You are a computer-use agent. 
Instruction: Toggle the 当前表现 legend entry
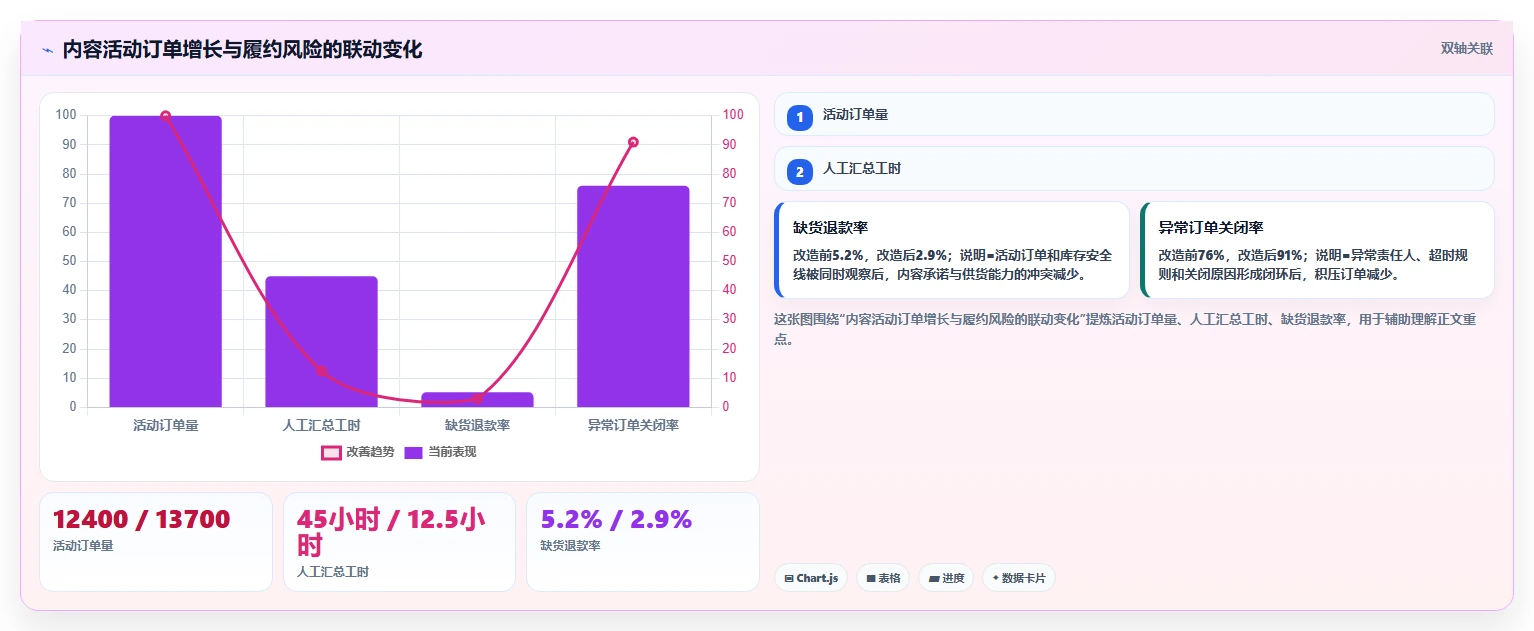pos(440,452)
